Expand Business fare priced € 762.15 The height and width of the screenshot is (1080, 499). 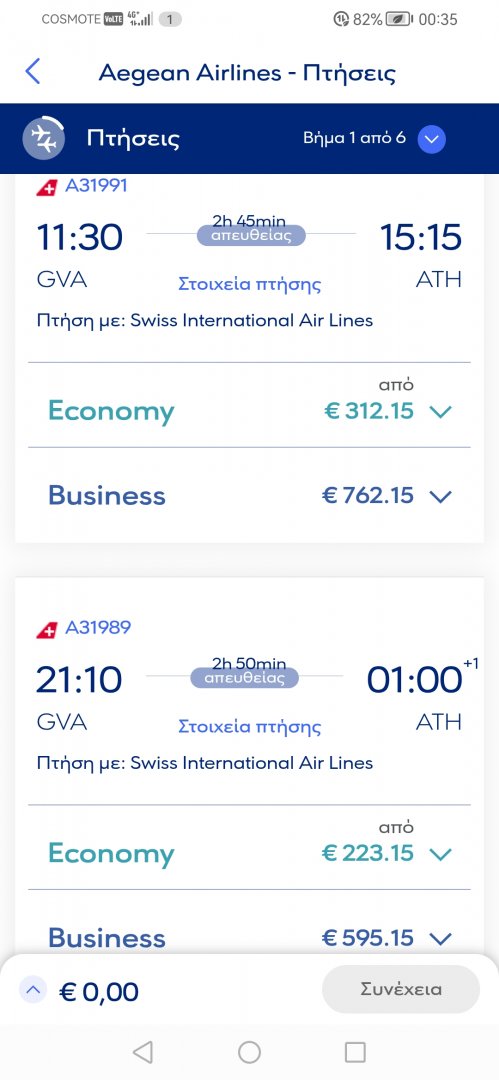coord(250,495)
